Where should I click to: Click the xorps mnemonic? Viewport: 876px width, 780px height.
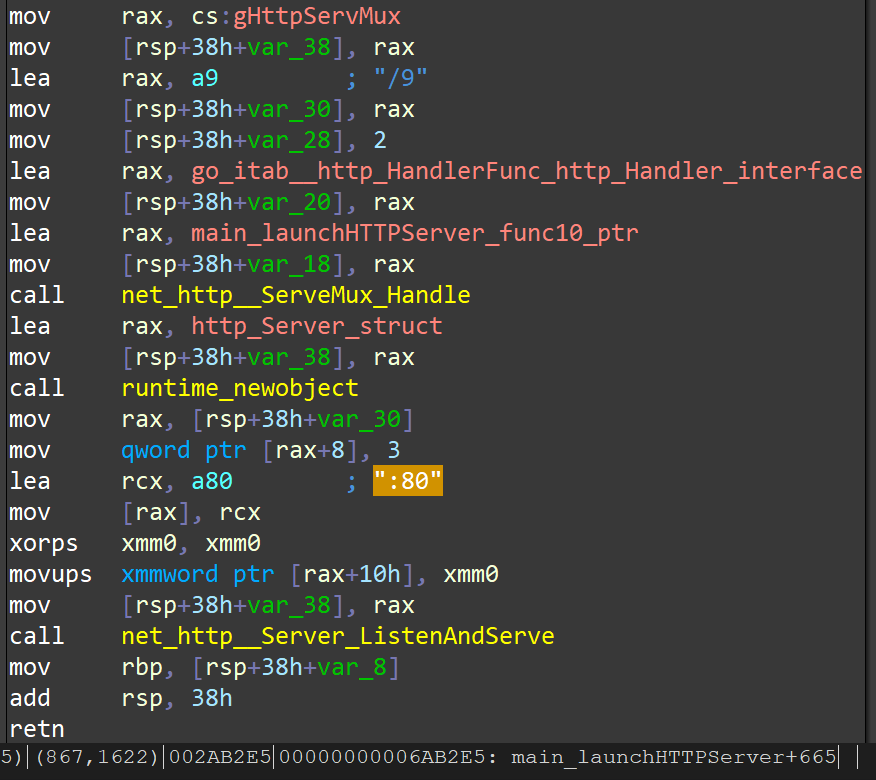(x=44, y=543)
